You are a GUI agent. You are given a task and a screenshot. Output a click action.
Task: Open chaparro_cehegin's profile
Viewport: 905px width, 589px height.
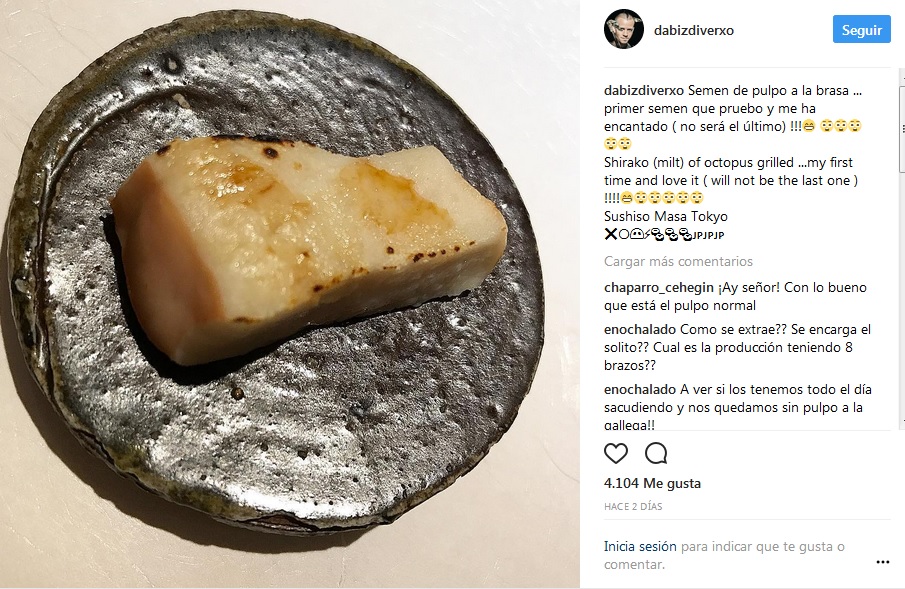click(x=657, y=287)
